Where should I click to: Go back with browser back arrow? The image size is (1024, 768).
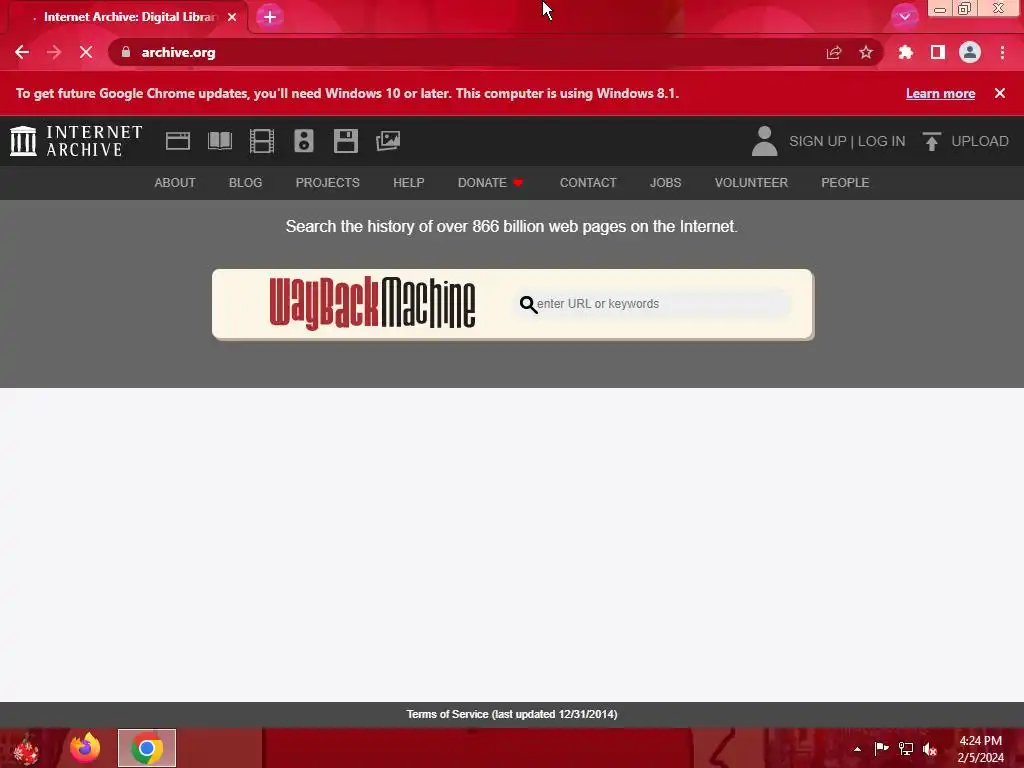(22, 52)
